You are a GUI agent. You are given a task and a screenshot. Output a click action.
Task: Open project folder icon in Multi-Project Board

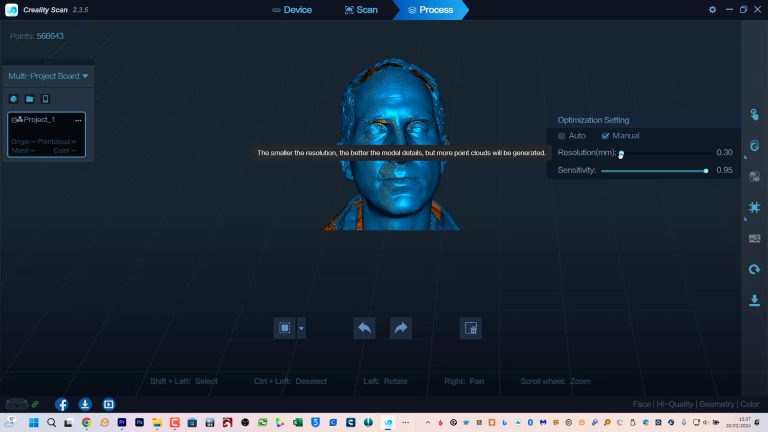point(29,99)
